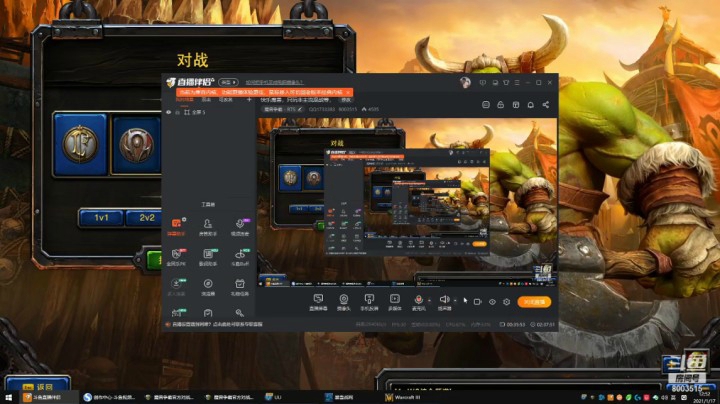Add a new scene with plus icon
The width and height of the screenshot is (720, 404).
(x=249, y=100)
